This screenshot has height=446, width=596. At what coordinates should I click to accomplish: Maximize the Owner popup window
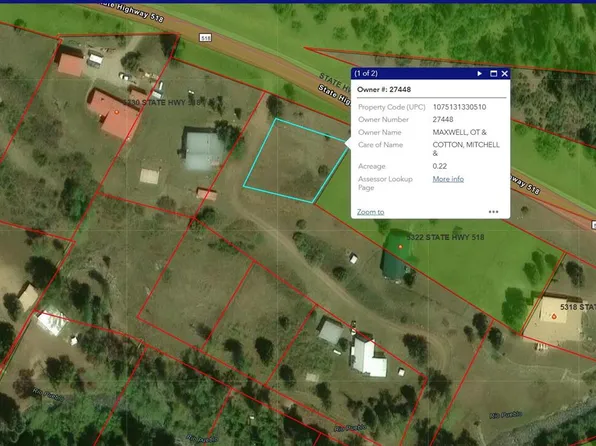coord(493,73)
